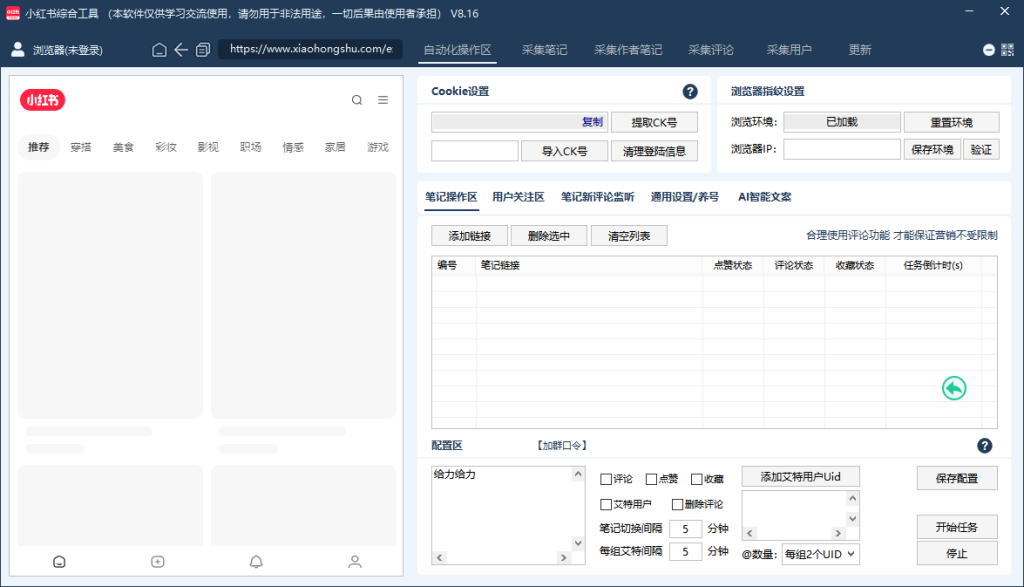Click comment box scroll-down arrow
The image size is (1024, 587).
(x=578, y=543)
